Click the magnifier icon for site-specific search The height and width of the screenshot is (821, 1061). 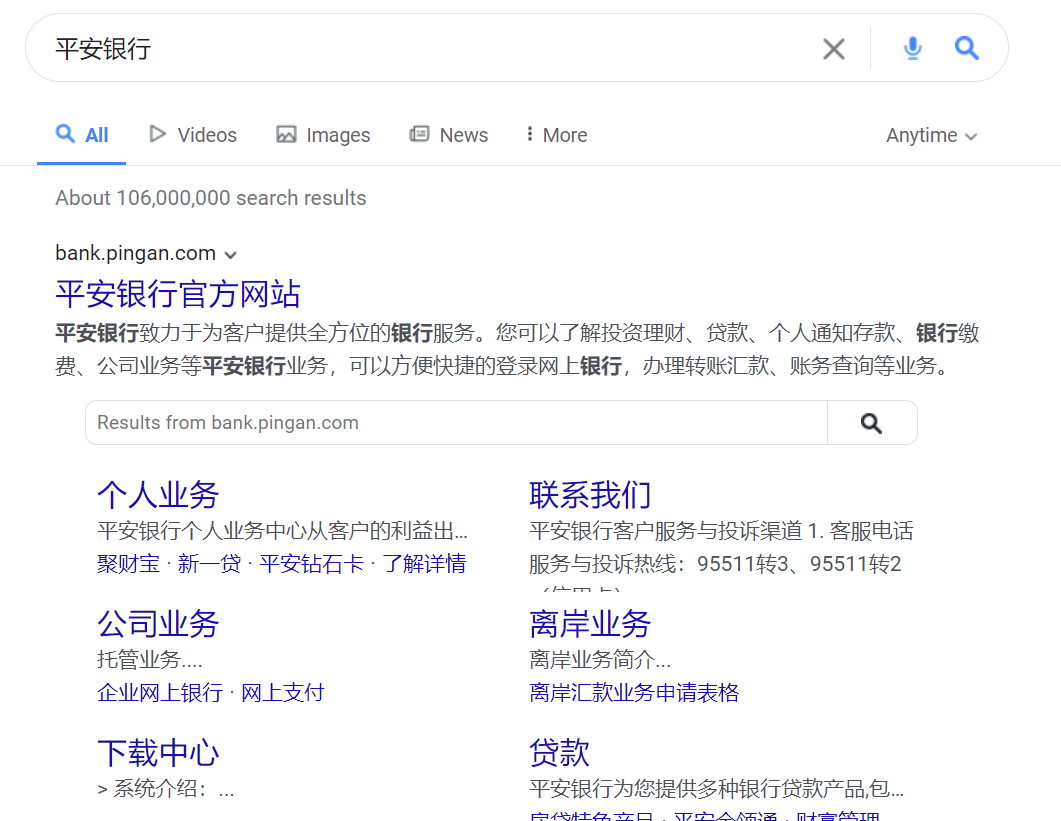[x=871, y=422]
